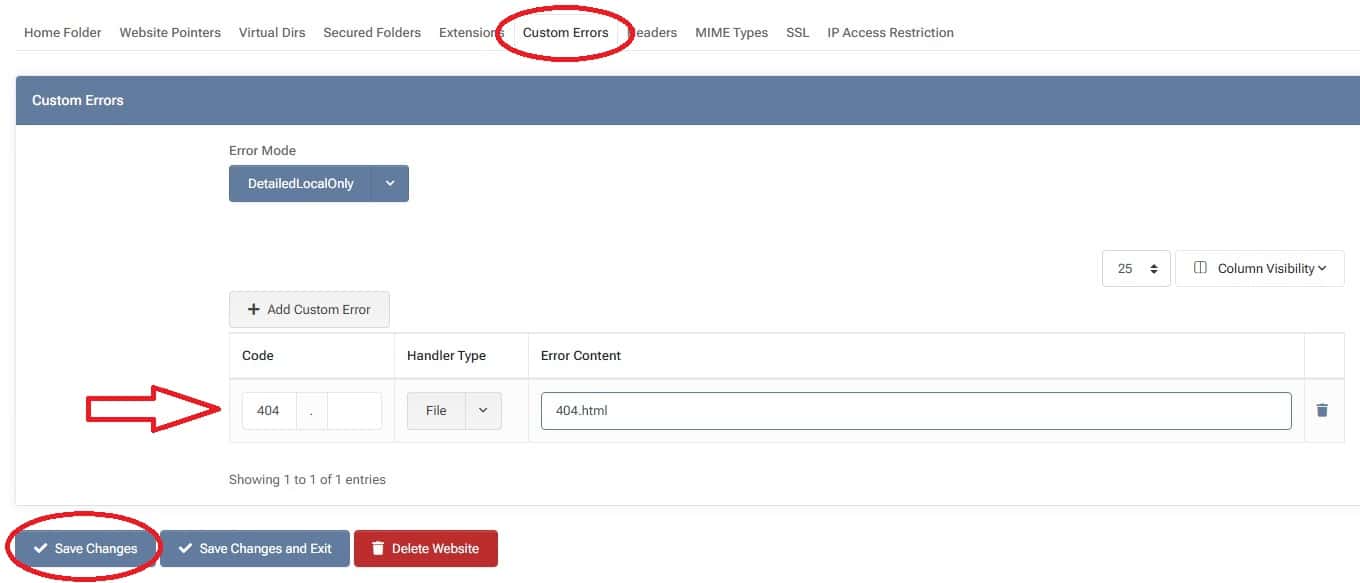This screenshot has width=1360, height=583.
Task: Click the 404 error code field
Action: tap(268, 411)
